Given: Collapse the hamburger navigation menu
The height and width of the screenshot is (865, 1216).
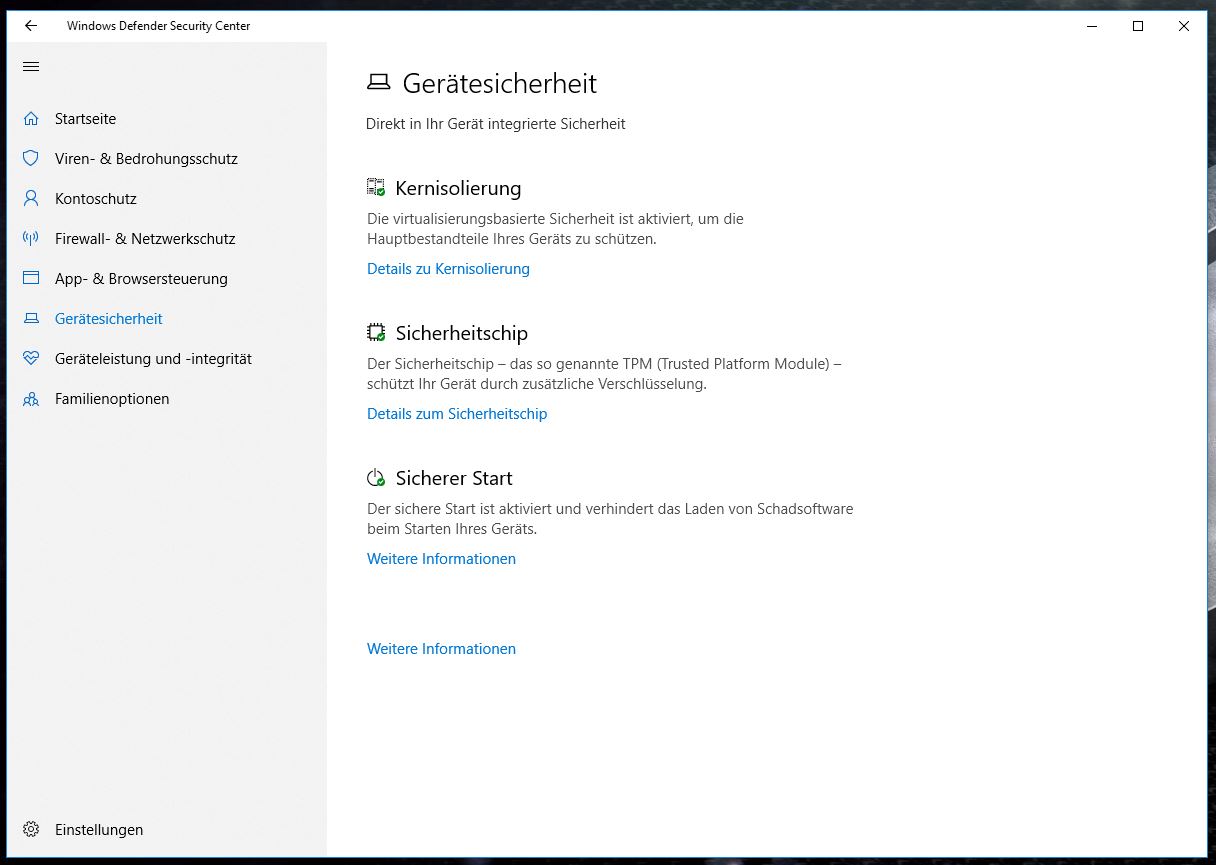Looking at the screenshot, I should tap(31, 67).
